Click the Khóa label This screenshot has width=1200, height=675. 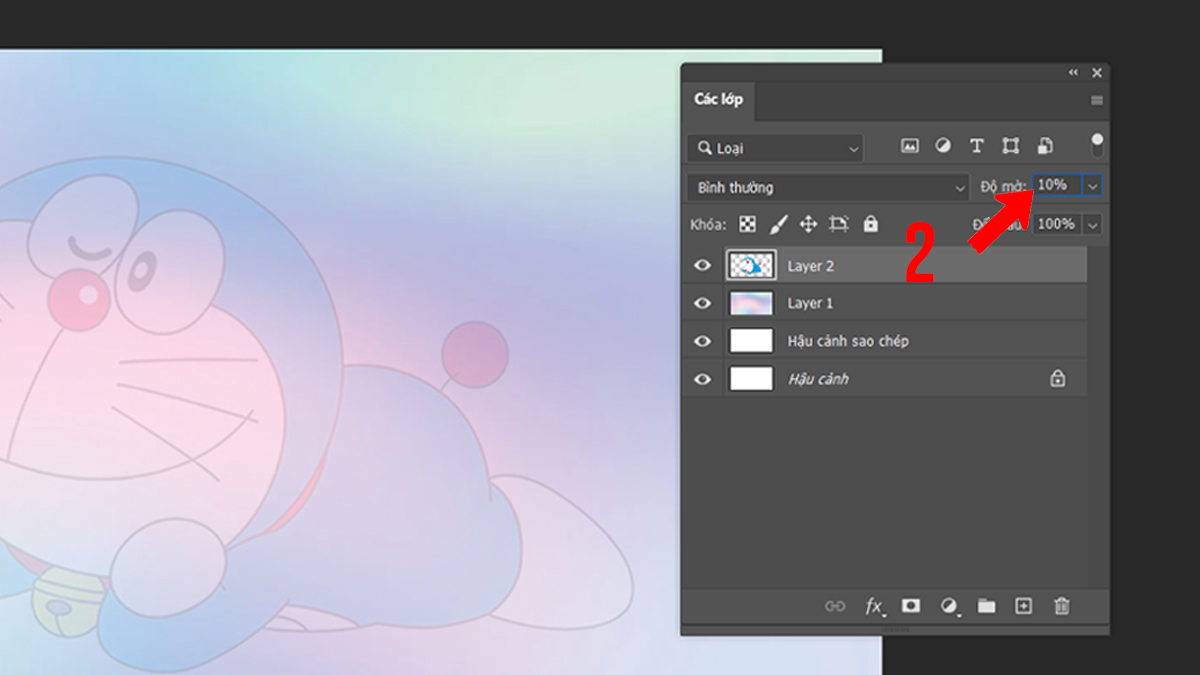[709, 224]
